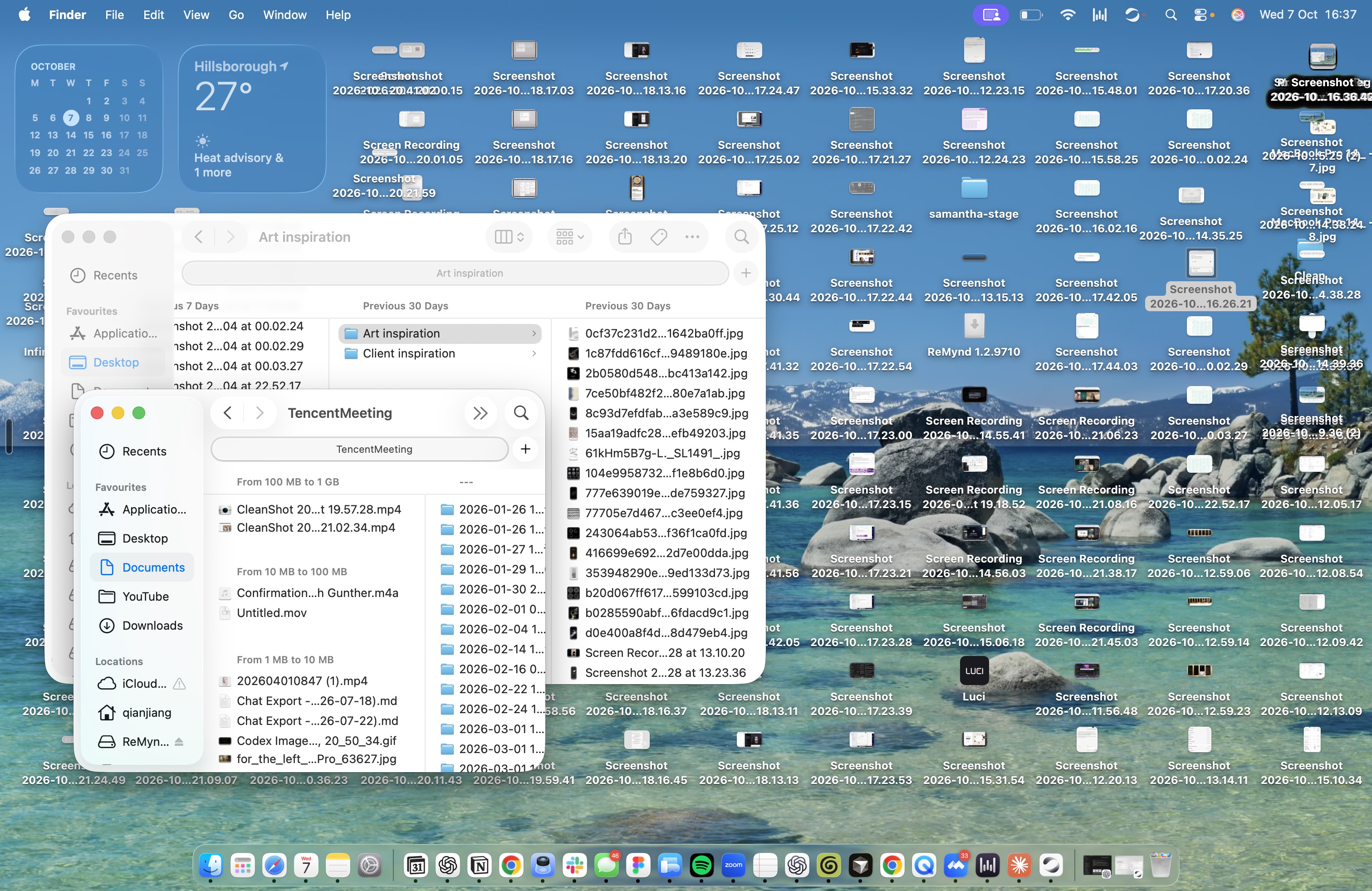Go back in TencentMeeting window
1372x891 pixels.
point(228,413)
